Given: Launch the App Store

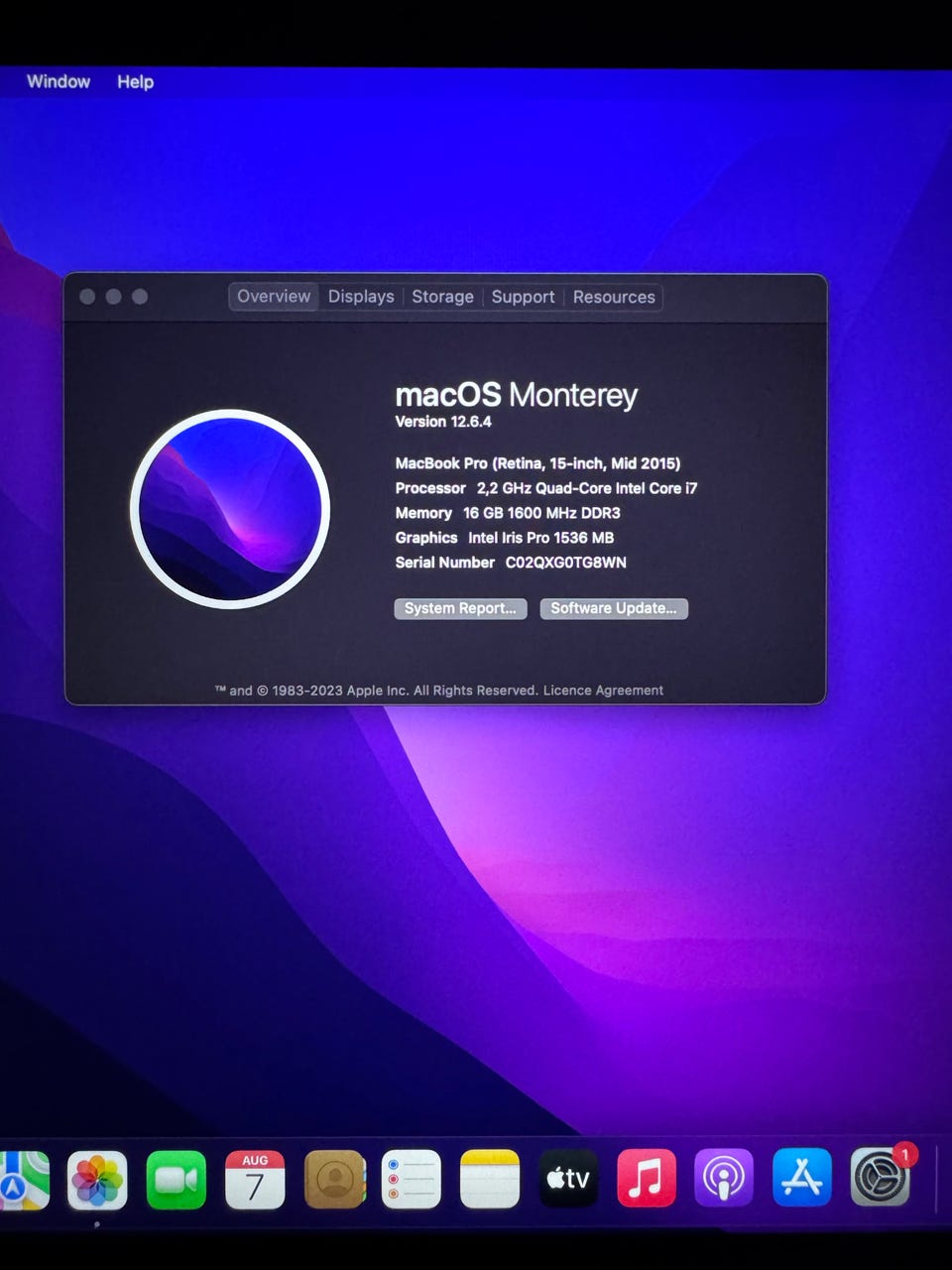Looking at the screenshot, I should click(x=802, y=1178).
